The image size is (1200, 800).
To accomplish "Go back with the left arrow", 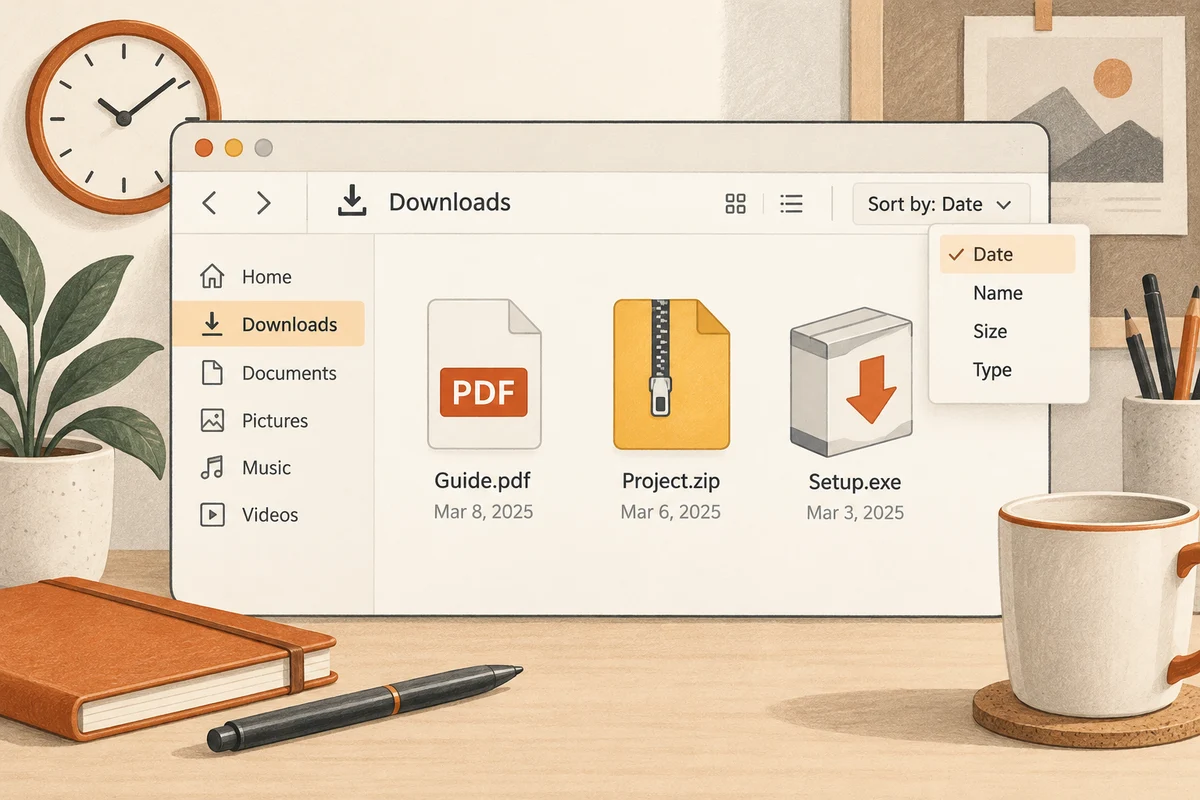I will point(209,203).
